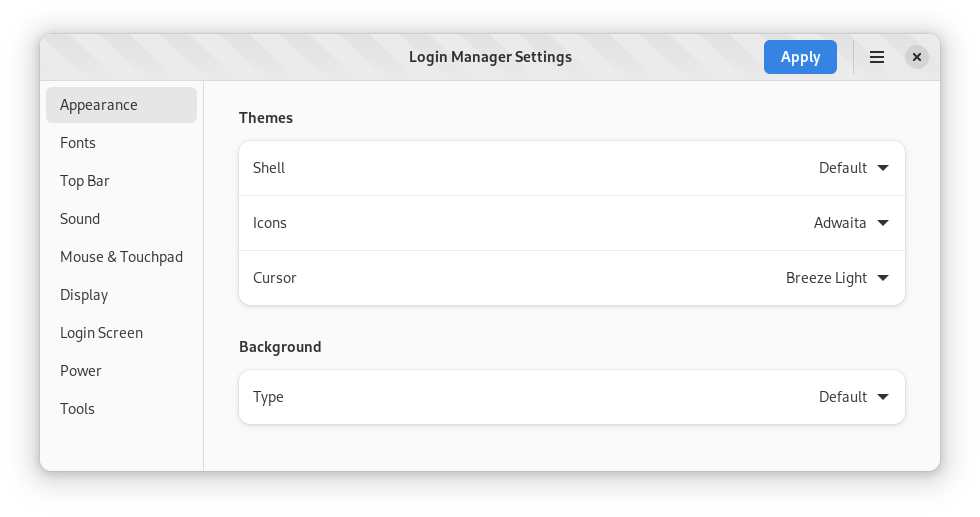Image resolution: width=980 pixels, height=517 pixels.
Task: Click the Shell row label
Action: pos(269,168)
